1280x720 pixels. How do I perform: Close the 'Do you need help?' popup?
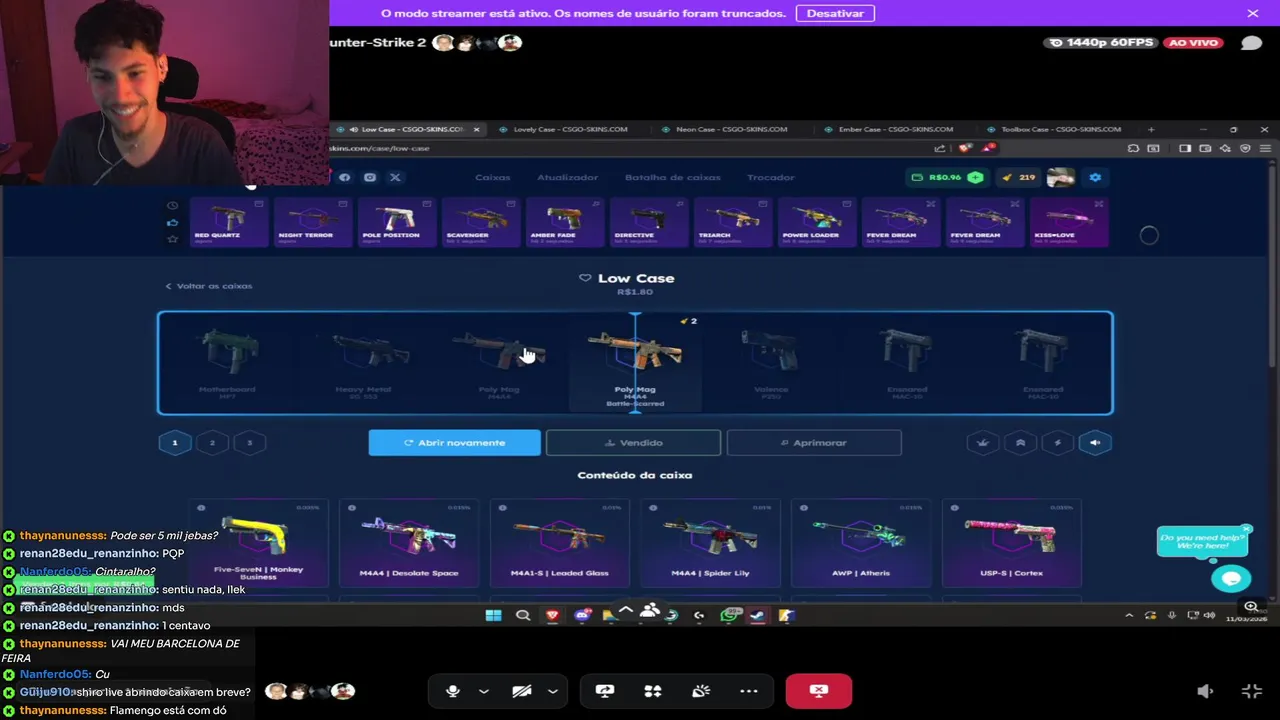(1246, 528)
